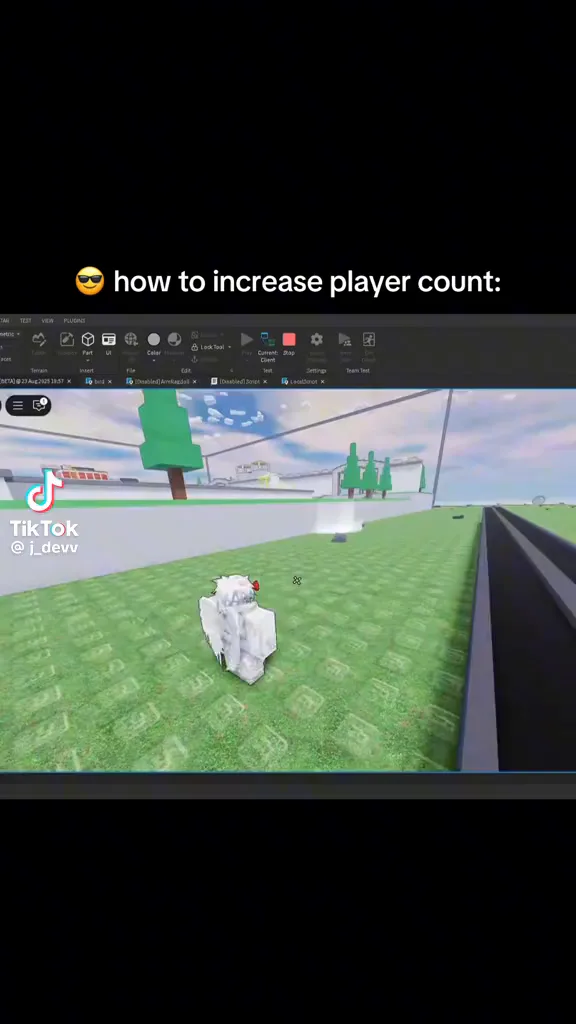Switch to the bird script tab

pos(95,381)
